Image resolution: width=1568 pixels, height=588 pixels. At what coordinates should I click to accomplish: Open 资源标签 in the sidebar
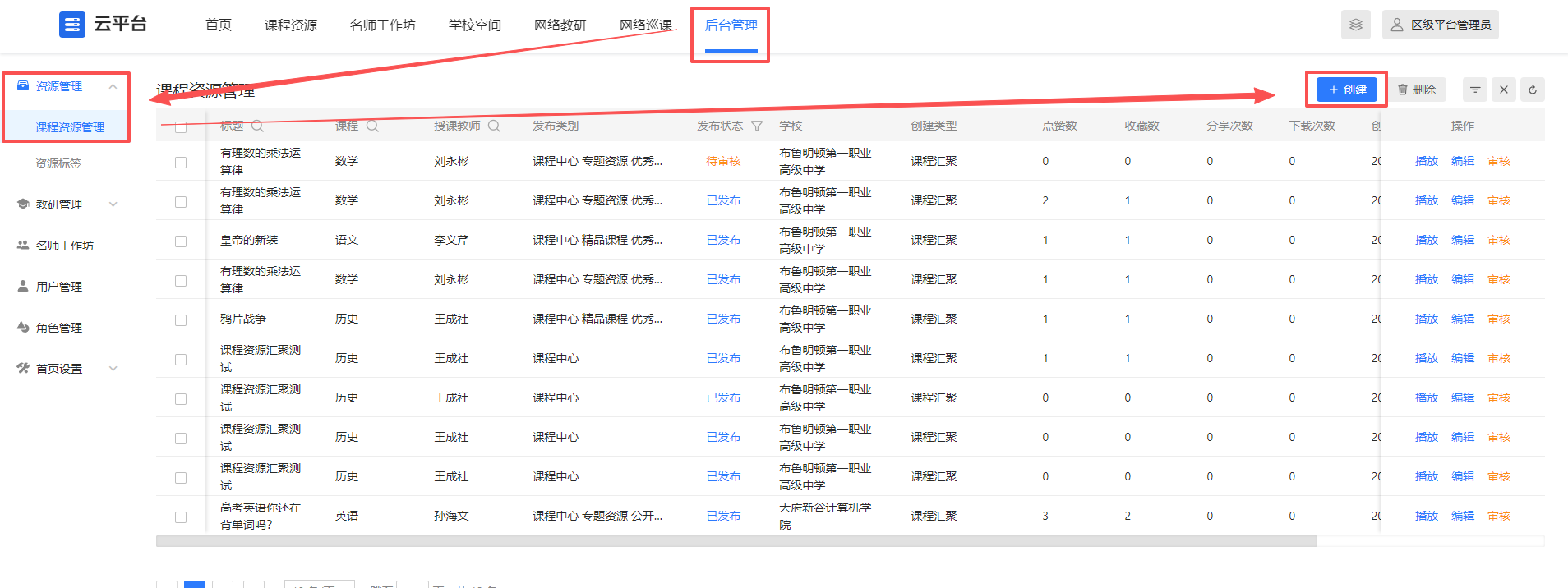pos(58,163)
